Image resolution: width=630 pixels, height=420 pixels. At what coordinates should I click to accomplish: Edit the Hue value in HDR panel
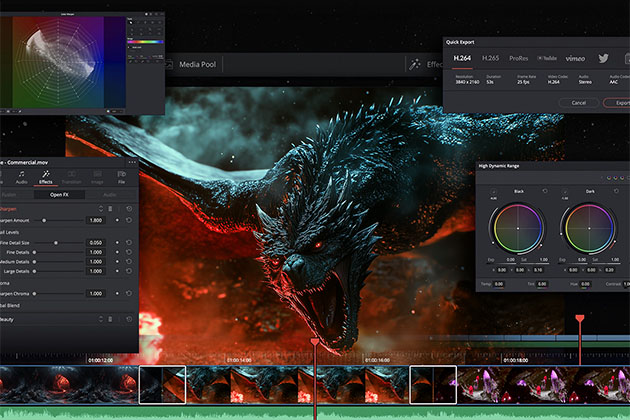585,284
